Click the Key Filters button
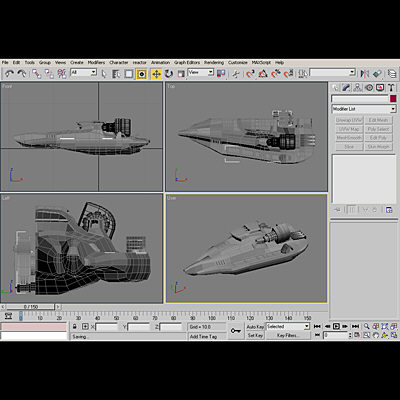The image size is (400, 400). pos(288,335)
